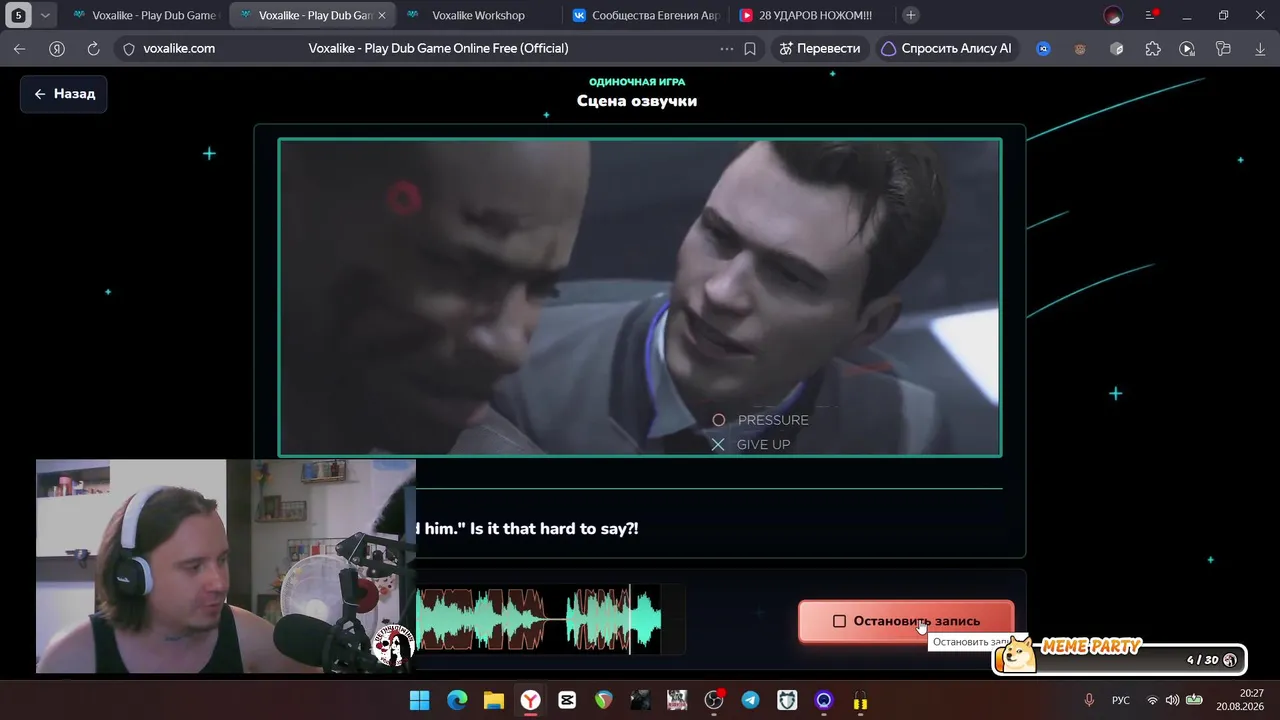Open the three-dot page actions menu

coord(726,48)
